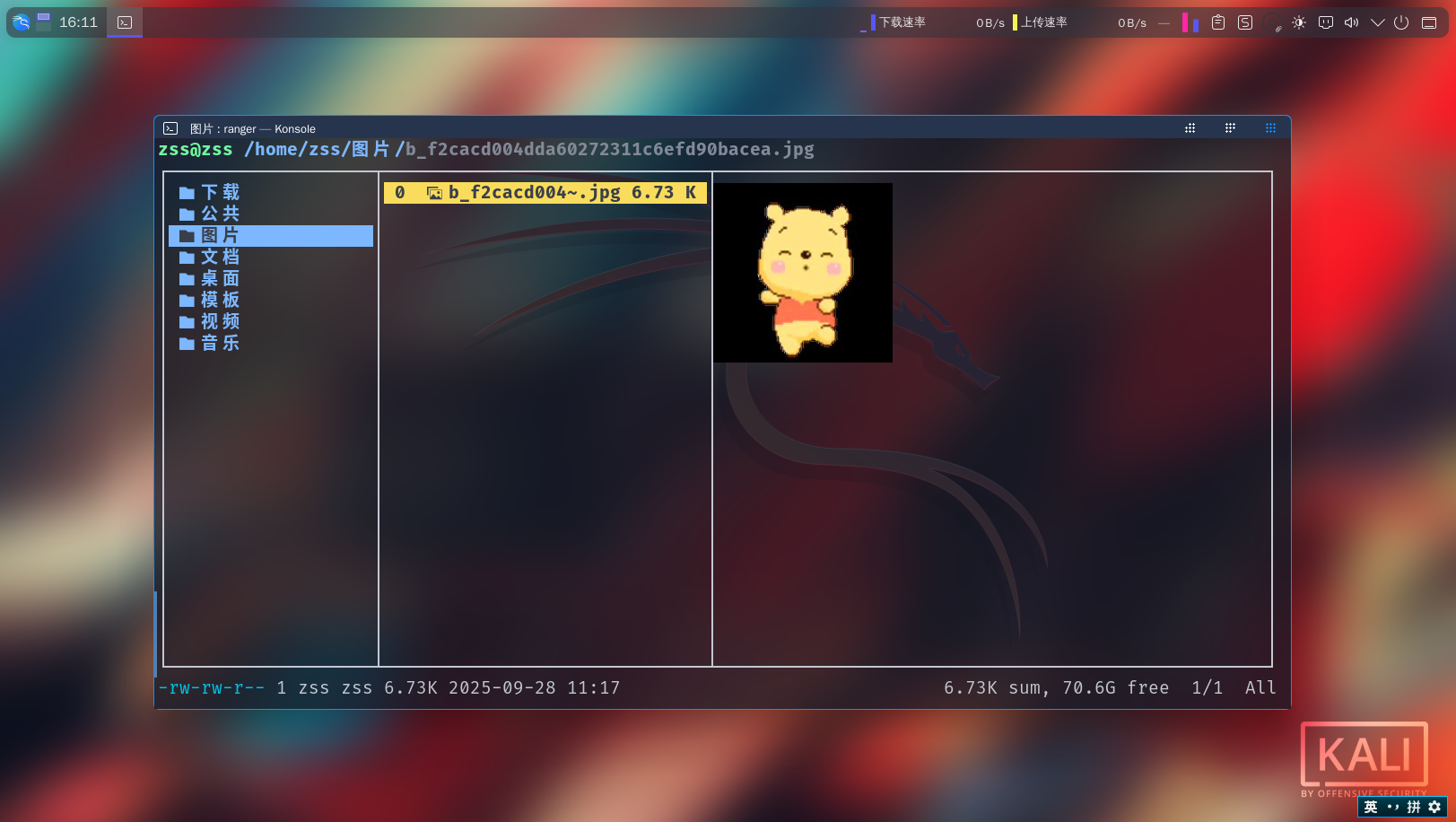This screenshot has width=1456, height=822.
Task: Expand hidden tray icons with the chevron
Action: tap(1379, 22)
